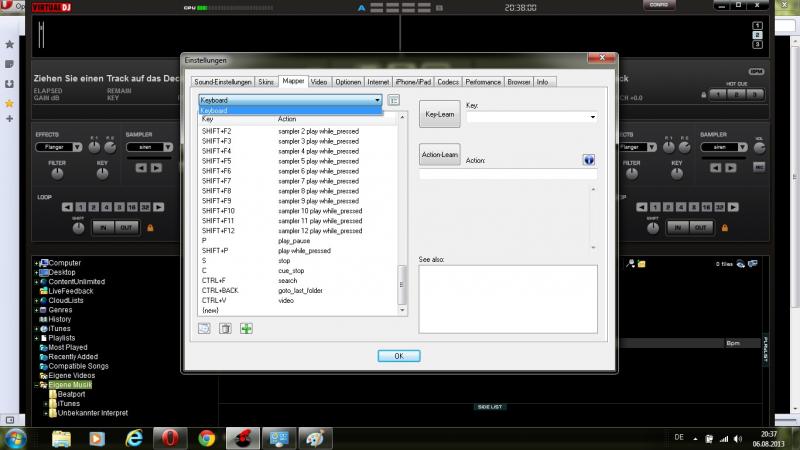
Task: Select highlighted Keyboard option in dropdown list
Action: [x=290, y=110]
